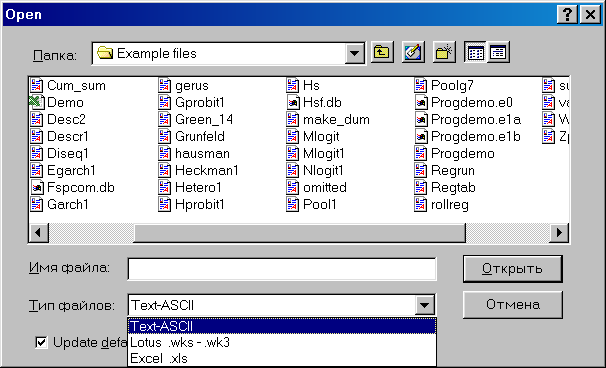Viewport: 606px width, 368px height.
Task: Select the Hetero1 file name
Action: pos(198,187)
